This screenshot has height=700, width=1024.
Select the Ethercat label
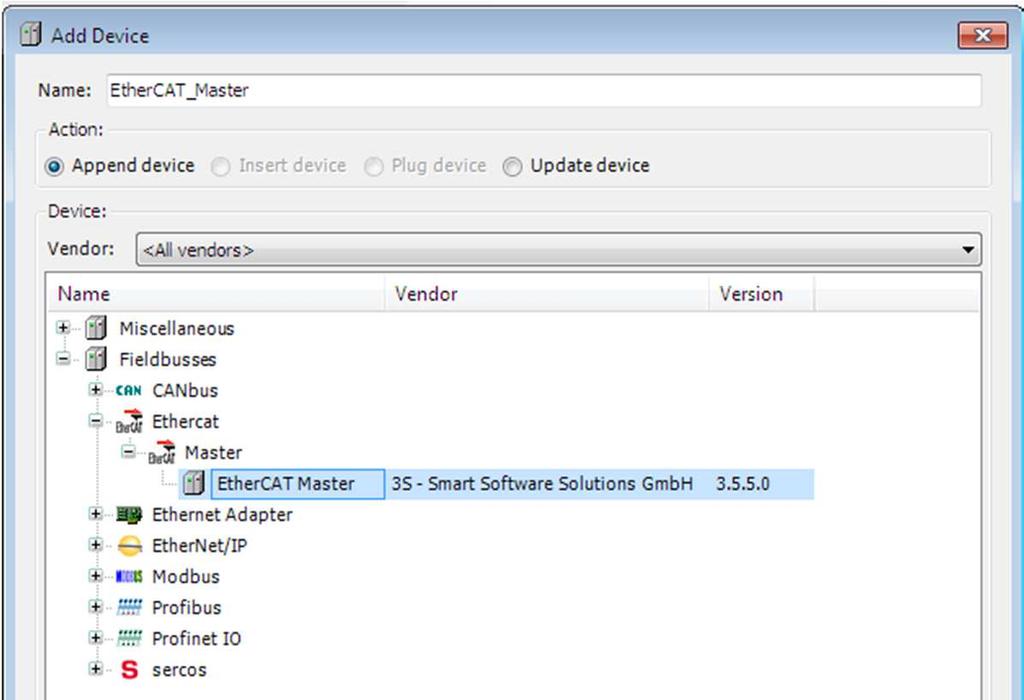185,422
